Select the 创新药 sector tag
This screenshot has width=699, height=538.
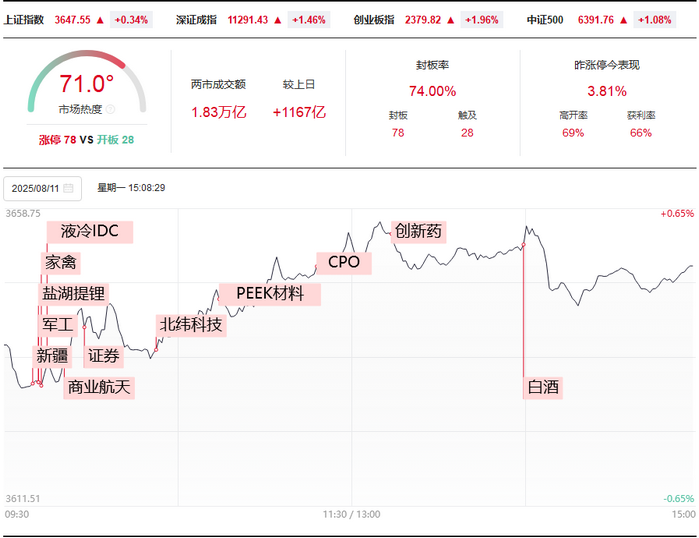coord(418,232)
